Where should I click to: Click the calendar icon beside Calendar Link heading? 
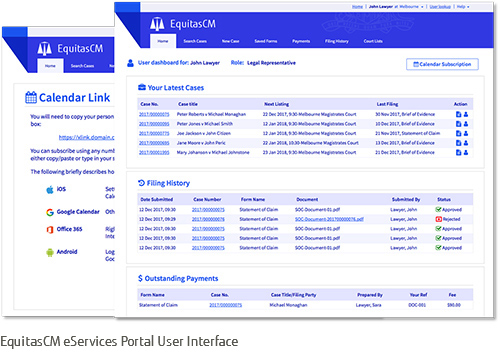(x=31, y=97)
